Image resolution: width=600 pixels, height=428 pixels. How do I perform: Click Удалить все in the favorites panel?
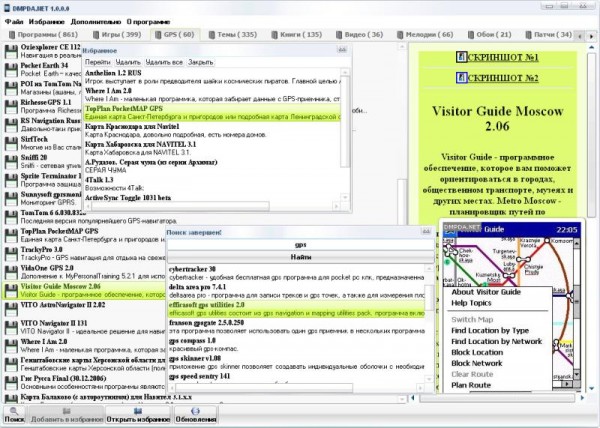click(x=164, y=62)
